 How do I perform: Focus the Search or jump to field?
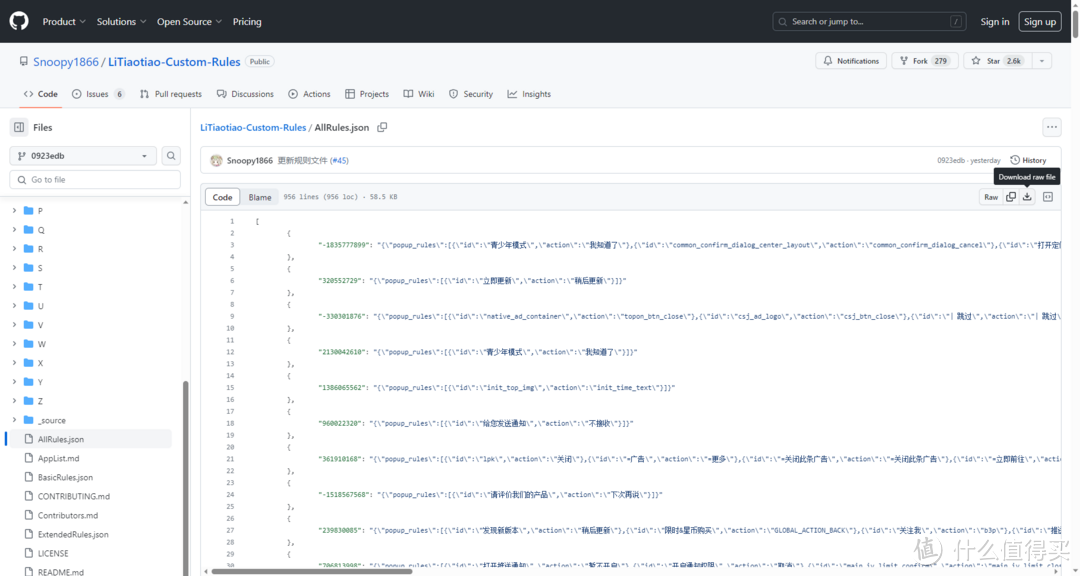click(869, 21)
